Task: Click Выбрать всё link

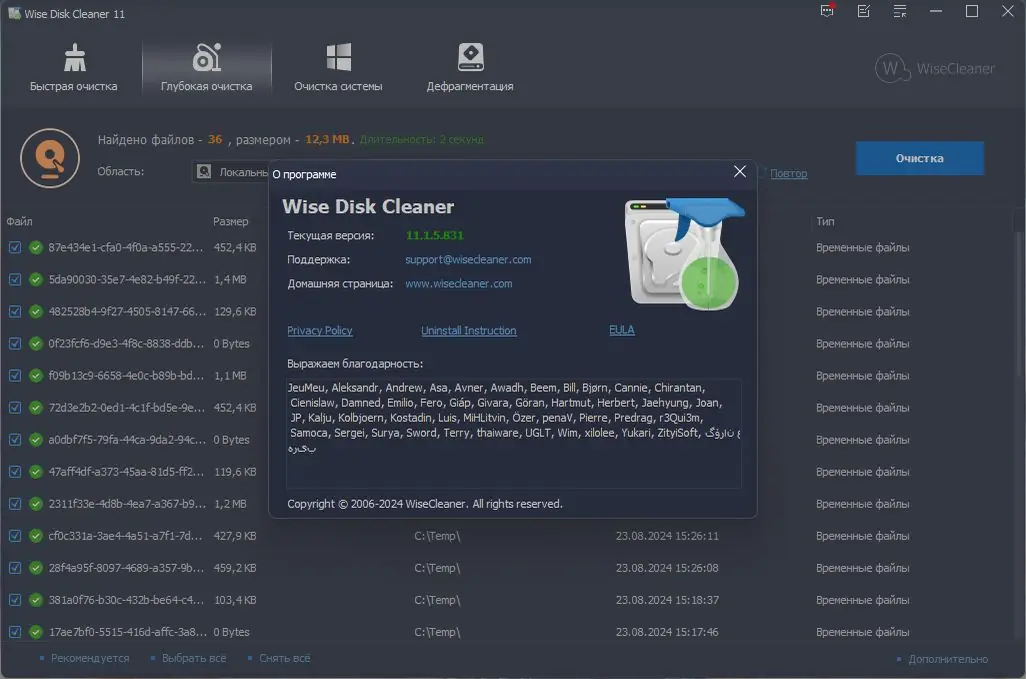Action: [x=194, y=658]
